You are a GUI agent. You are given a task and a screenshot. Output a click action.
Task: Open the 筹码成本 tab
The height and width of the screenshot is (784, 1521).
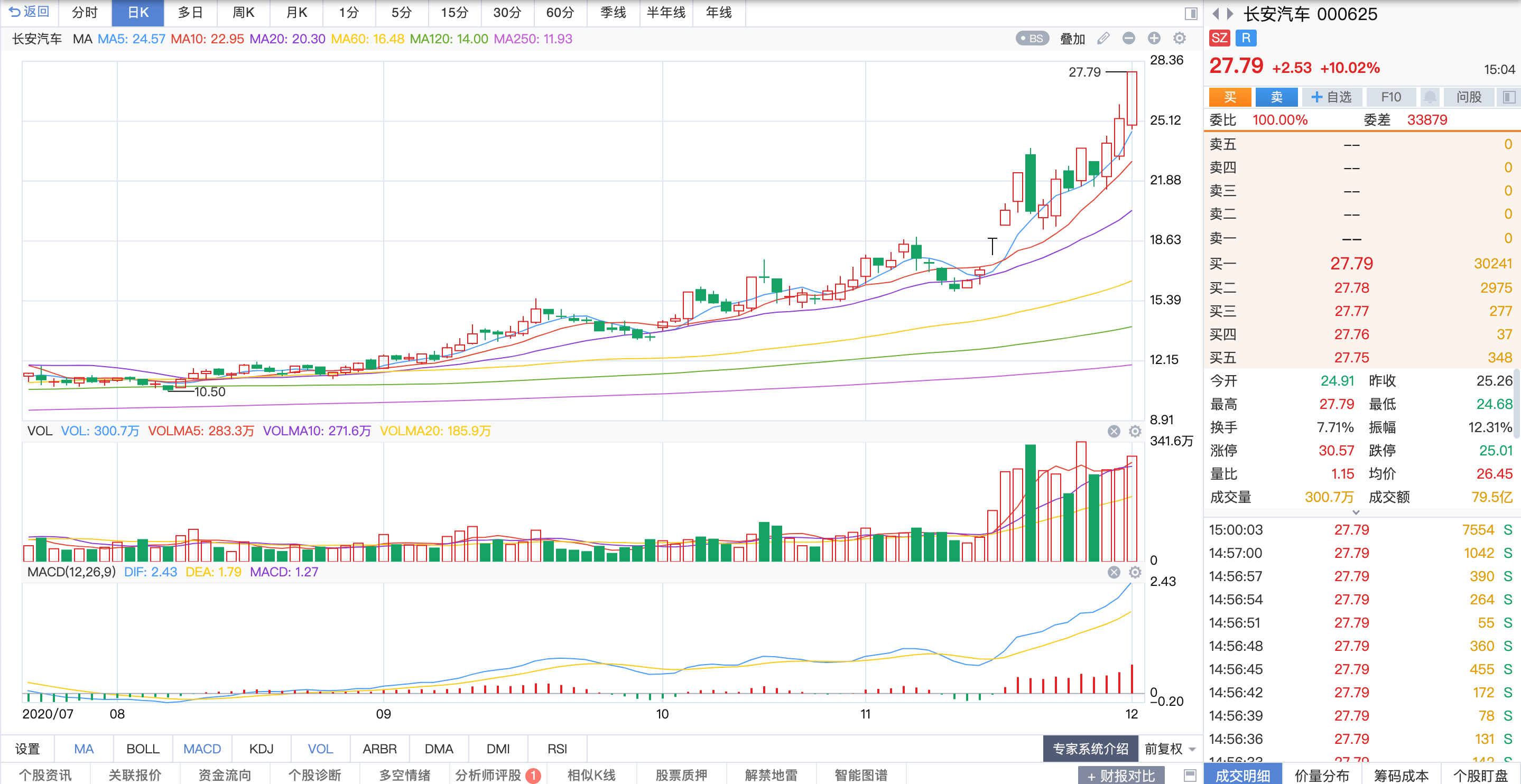tap(1401, 775)
